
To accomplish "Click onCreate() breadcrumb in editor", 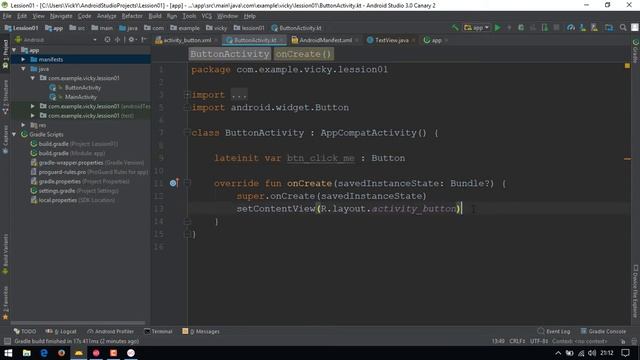I will 303,54.
